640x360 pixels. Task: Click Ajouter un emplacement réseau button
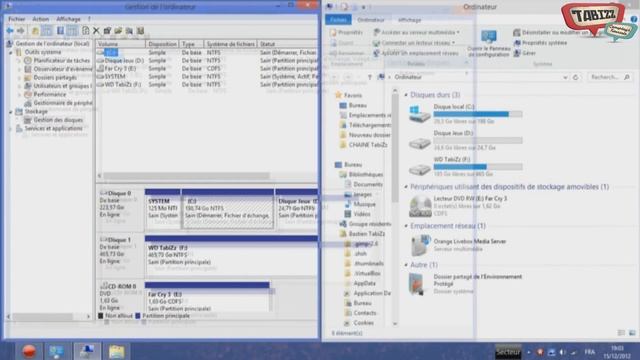[416, 53]
